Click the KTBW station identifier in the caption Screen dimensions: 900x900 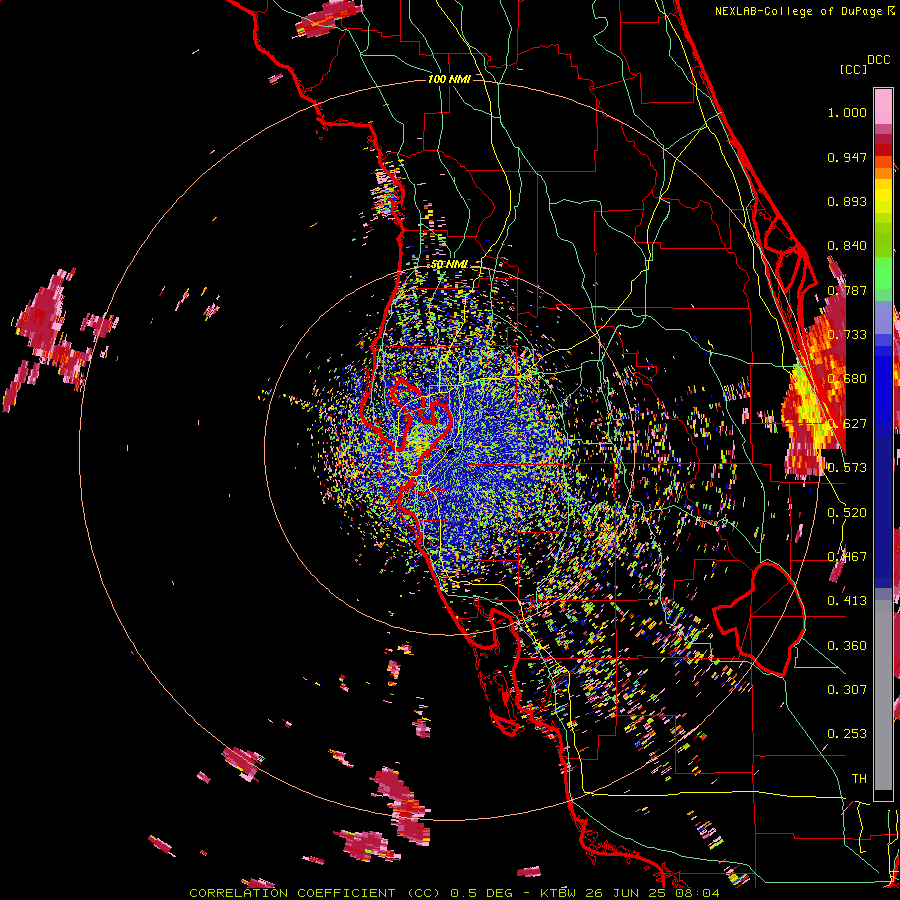pyautogui.click(x=560, y=893)
